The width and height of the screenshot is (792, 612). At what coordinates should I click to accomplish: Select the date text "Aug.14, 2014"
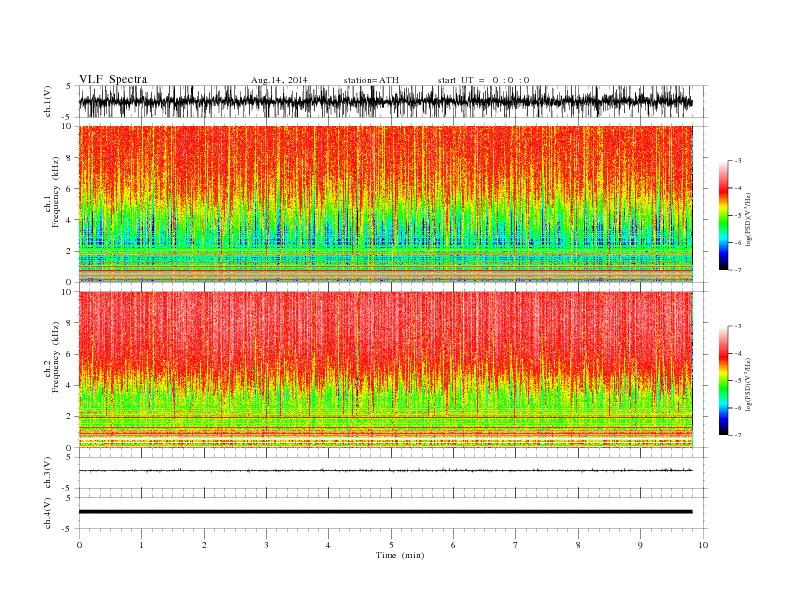click(279, 80)
